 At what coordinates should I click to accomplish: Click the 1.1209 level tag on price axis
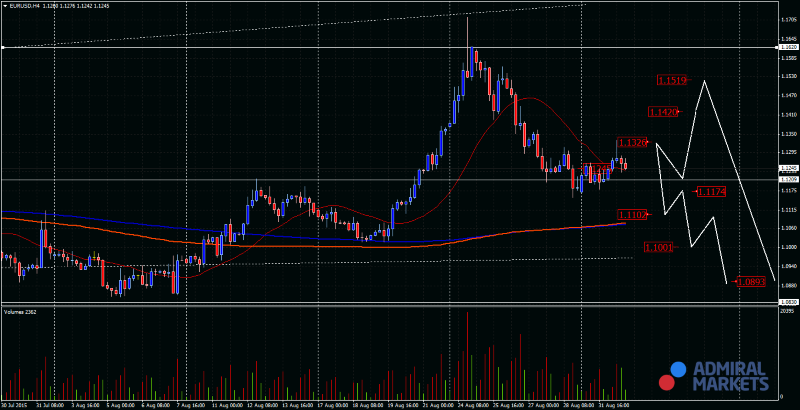[788, 179]
